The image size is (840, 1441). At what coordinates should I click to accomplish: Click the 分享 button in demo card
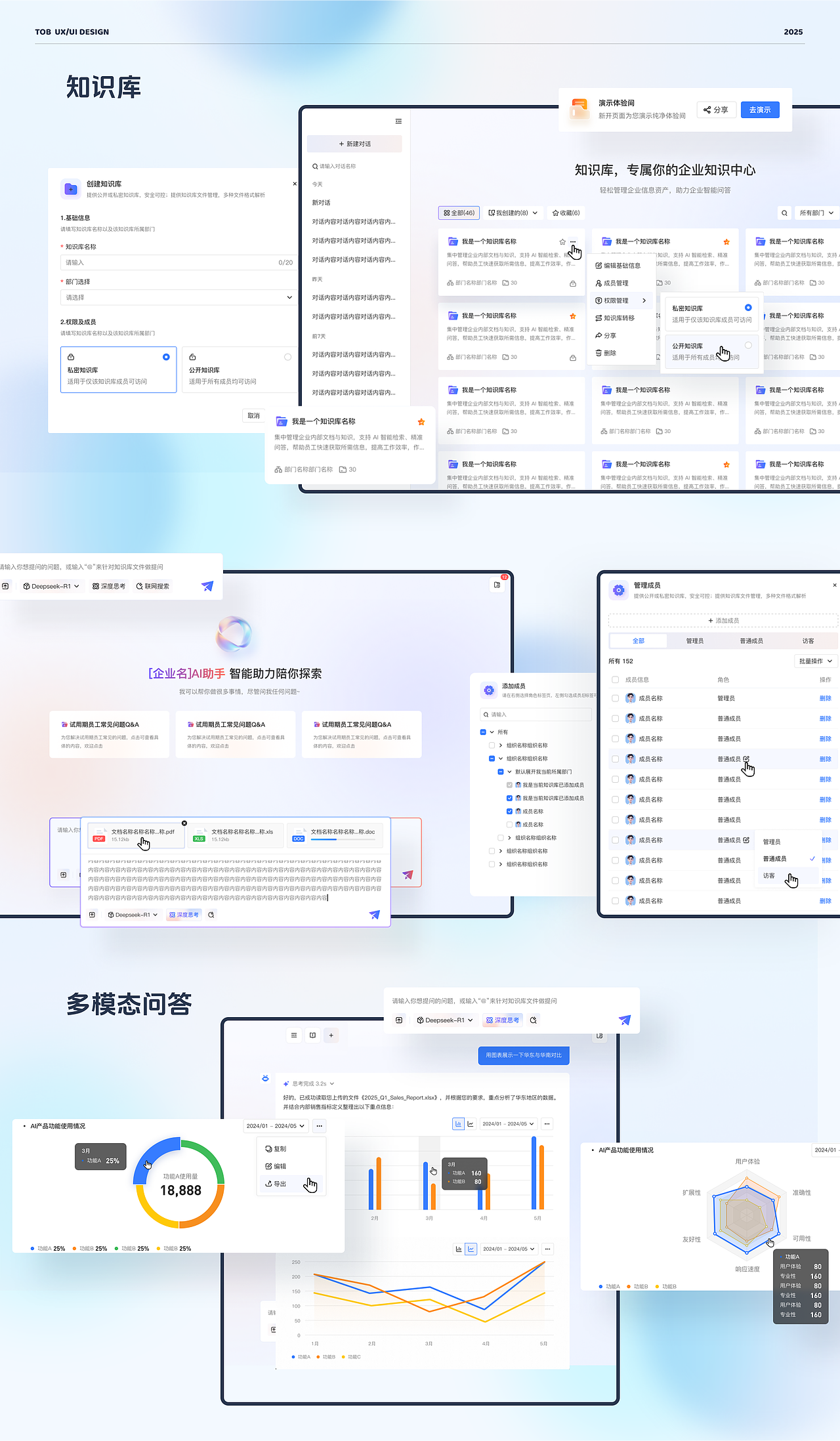[x=716, y=110]
